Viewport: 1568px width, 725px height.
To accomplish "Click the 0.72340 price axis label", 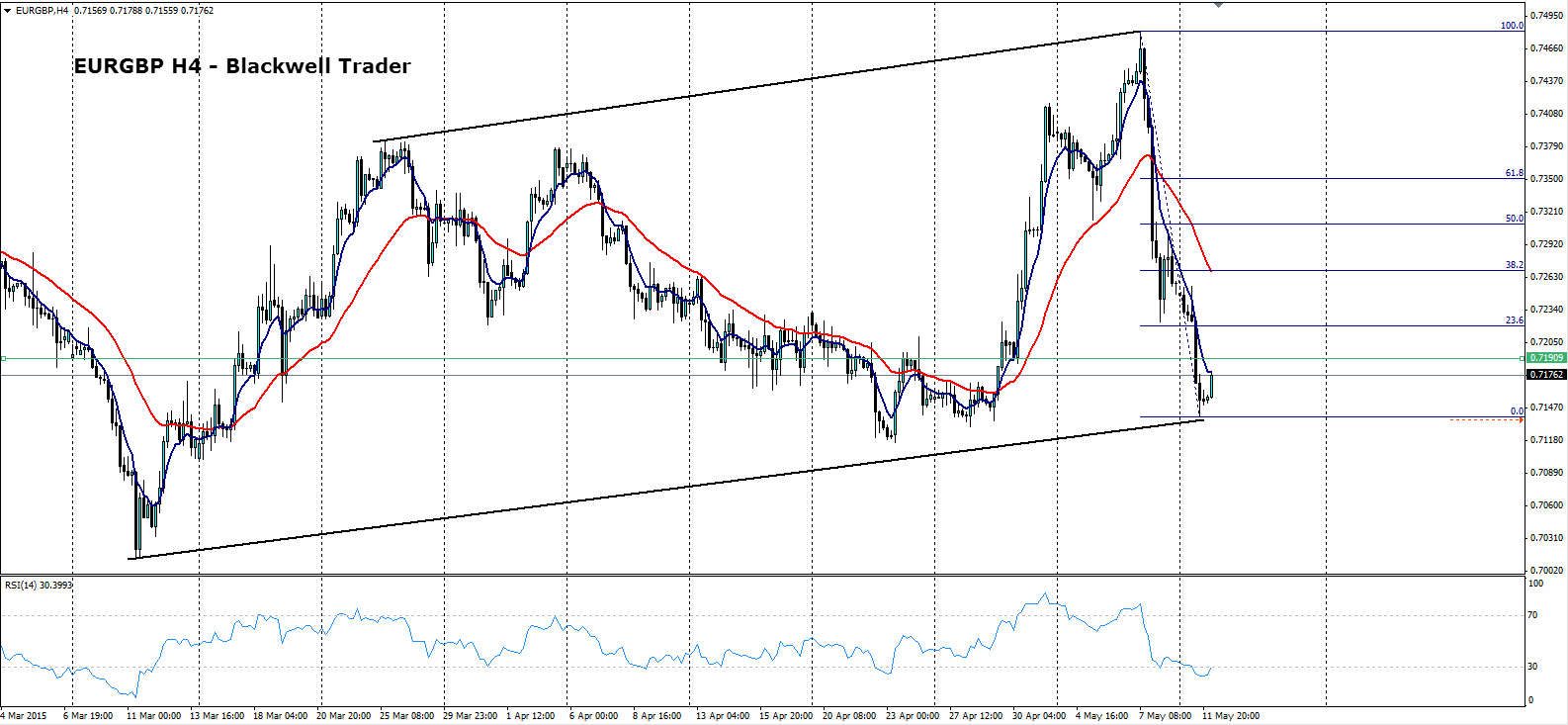I will point(1547,310).
